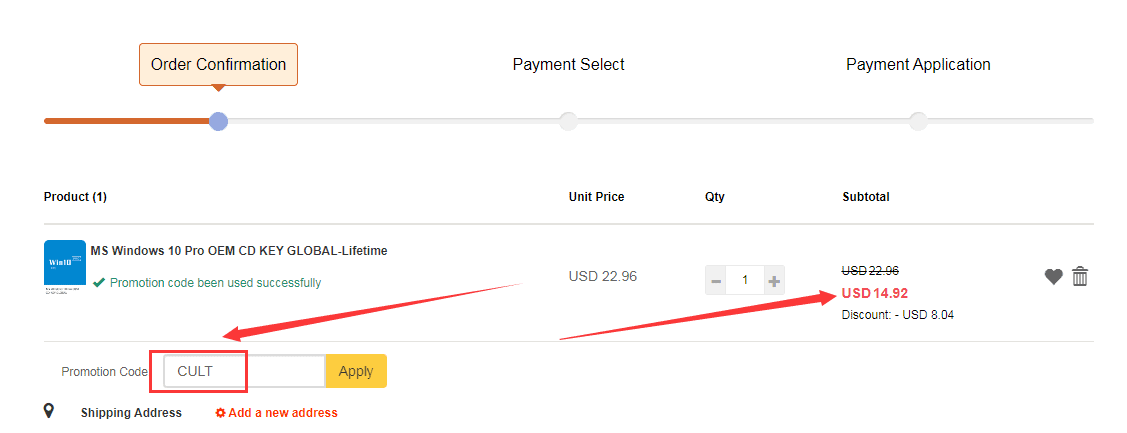Click the Payment Application progress dot
The height and width of the screenshot is (433, 1127).
coord(918,121)
